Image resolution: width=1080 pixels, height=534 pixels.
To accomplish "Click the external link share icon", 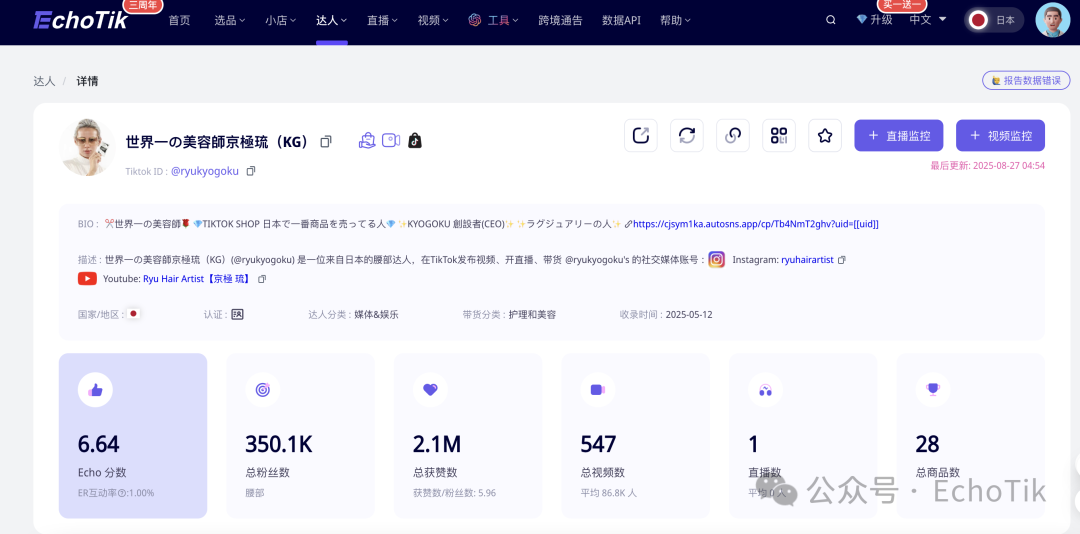I will [x=641, y=136].
